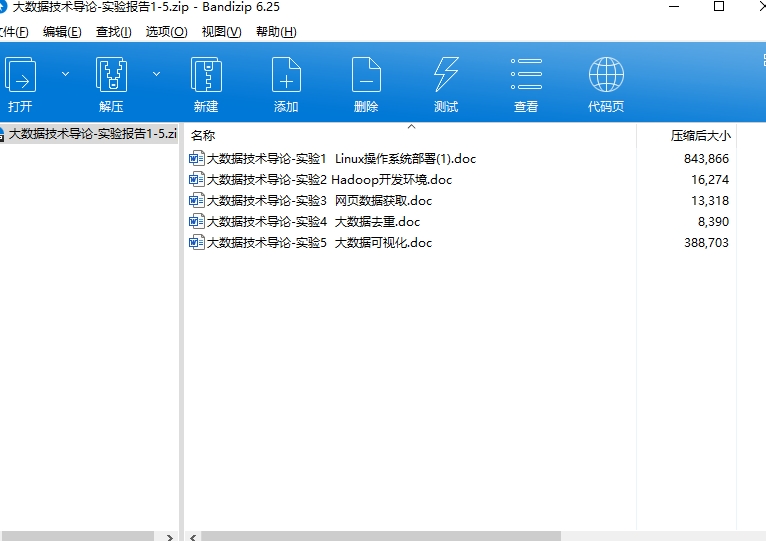Select 实验5 大数据可视化.doc file name
The width and height of the screenshot is (766, 541).
pyautogui.click(x=319, y=242)
